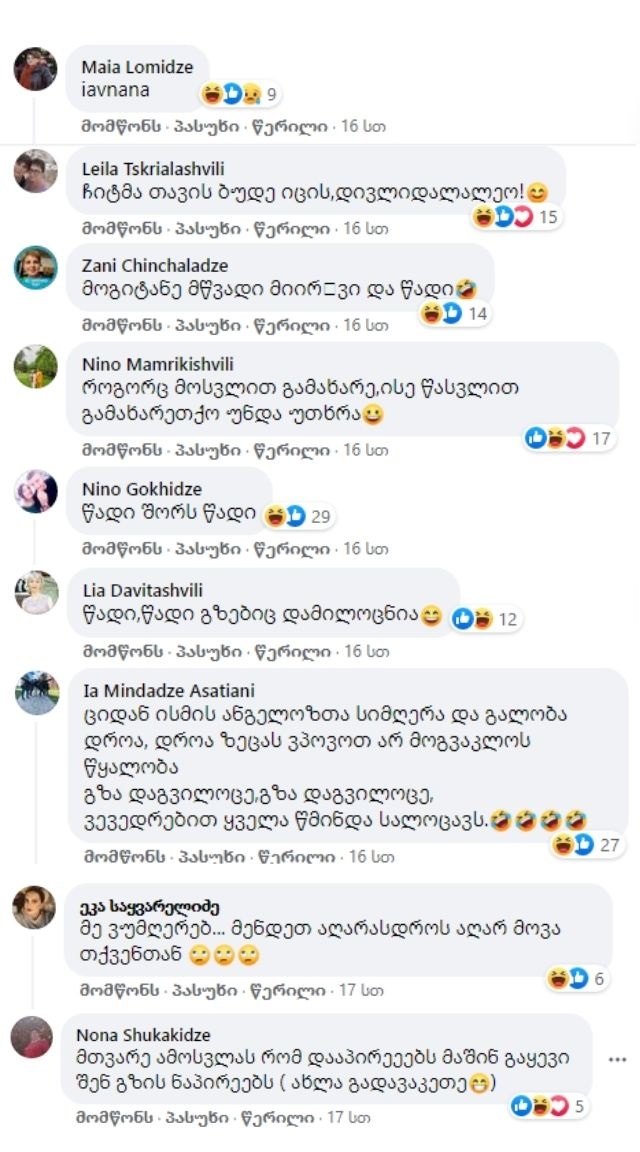Click Maia Lomidze's profile avatar
640x1152 pixels.
click(x=35, y=70)
